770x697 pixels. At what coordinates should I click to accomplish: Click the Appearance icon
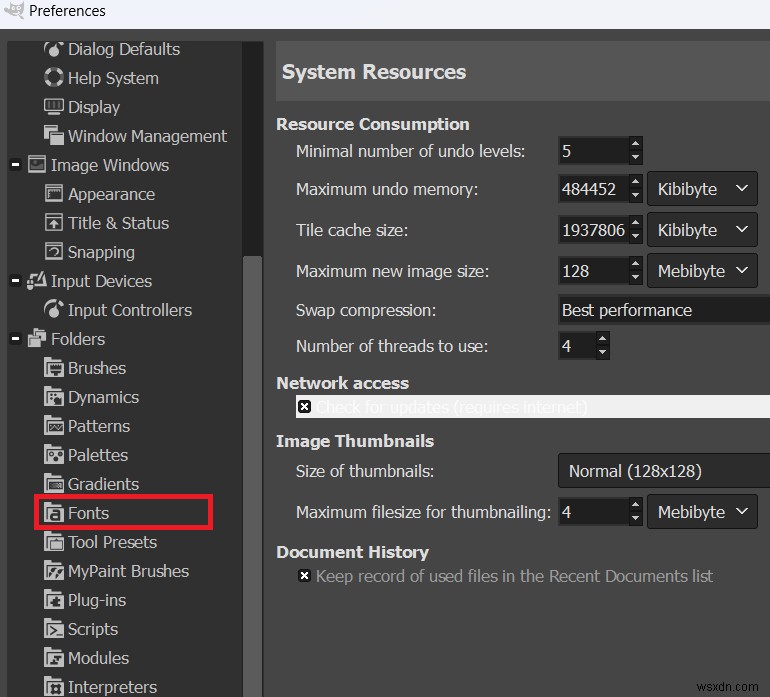coord(54,194)
